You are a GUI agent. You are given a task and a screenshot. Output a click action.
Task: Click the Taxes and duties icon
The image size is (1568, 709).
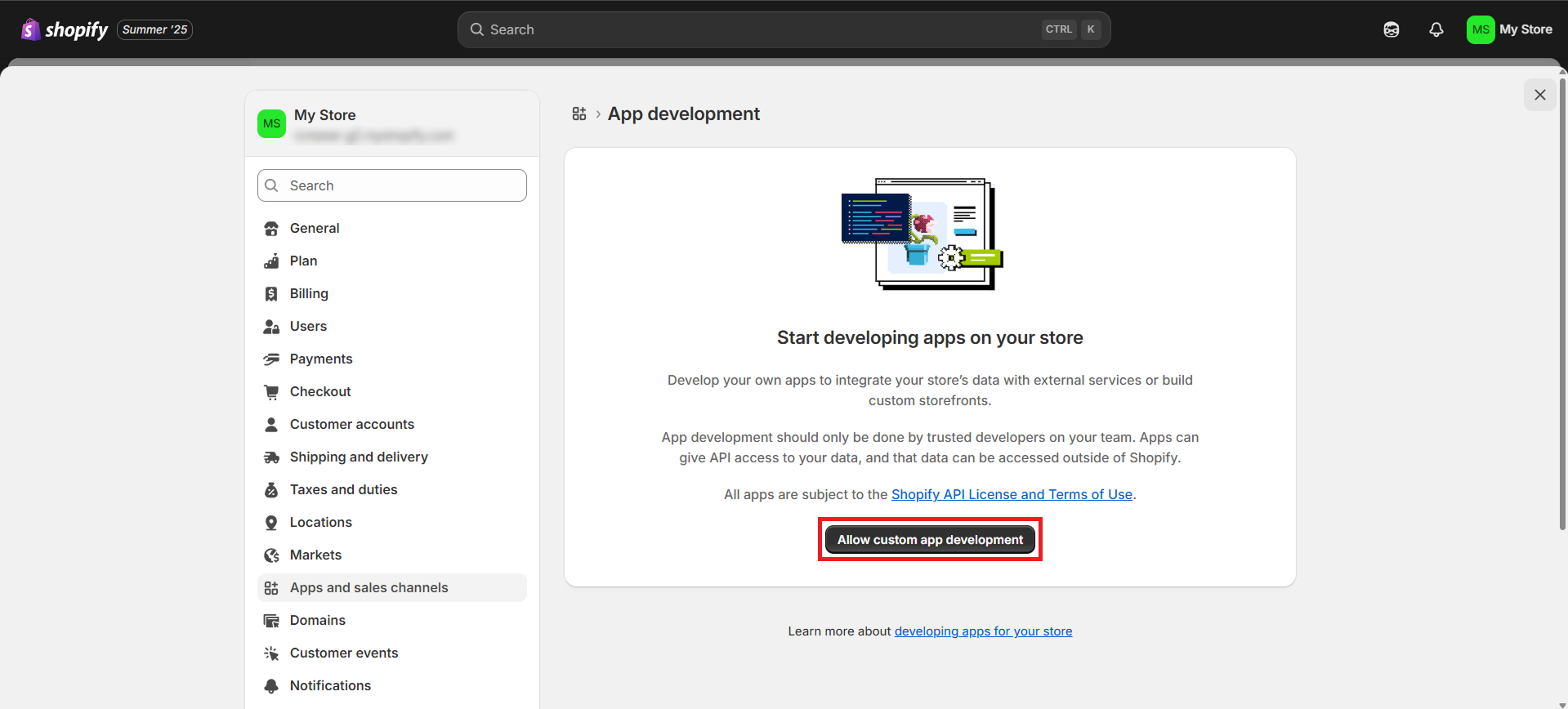[x=271, y=490]
